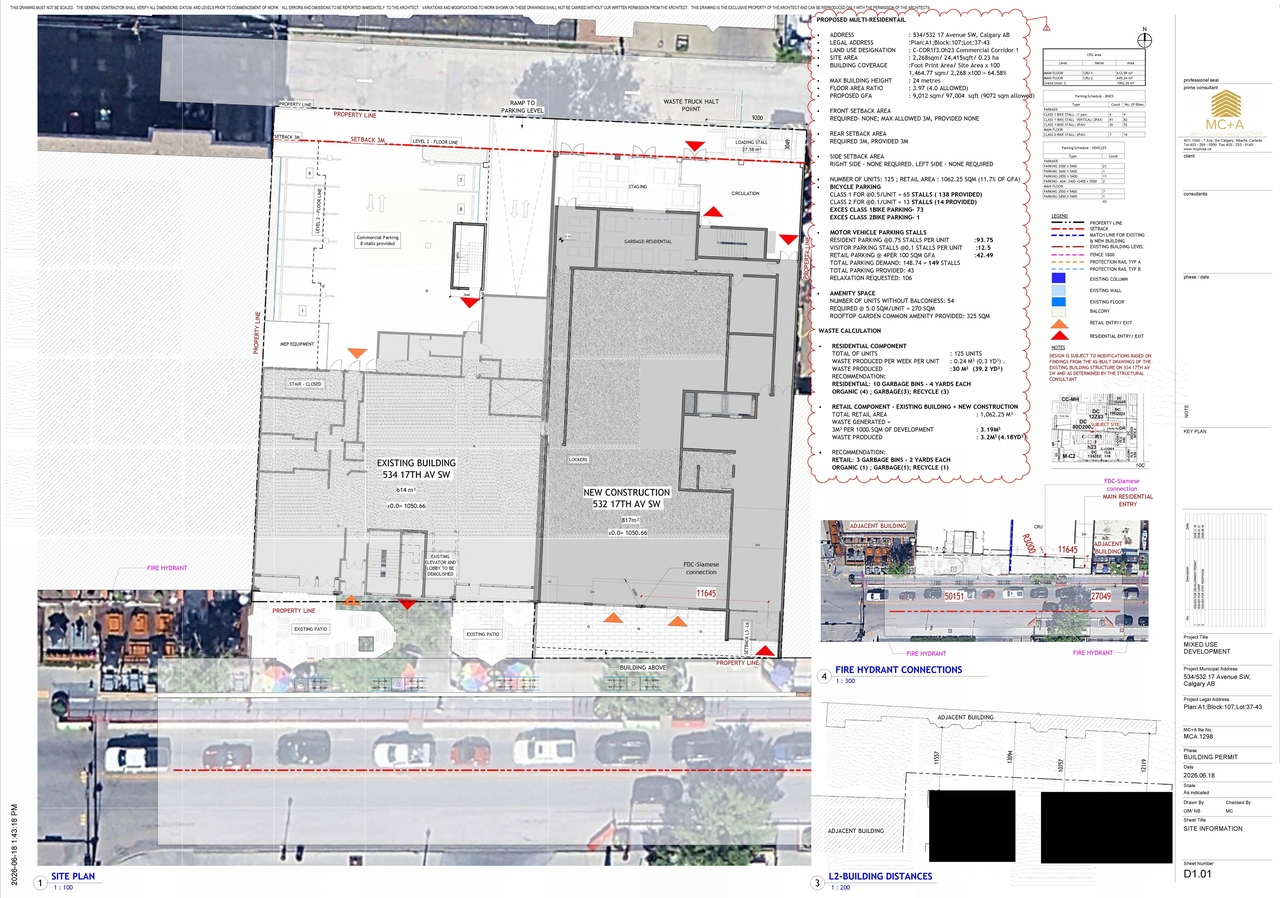Click the PROPOSED MULTI-RESIDENTAIL heading
The image size is (1280, 898).
[x=863, y=19]
